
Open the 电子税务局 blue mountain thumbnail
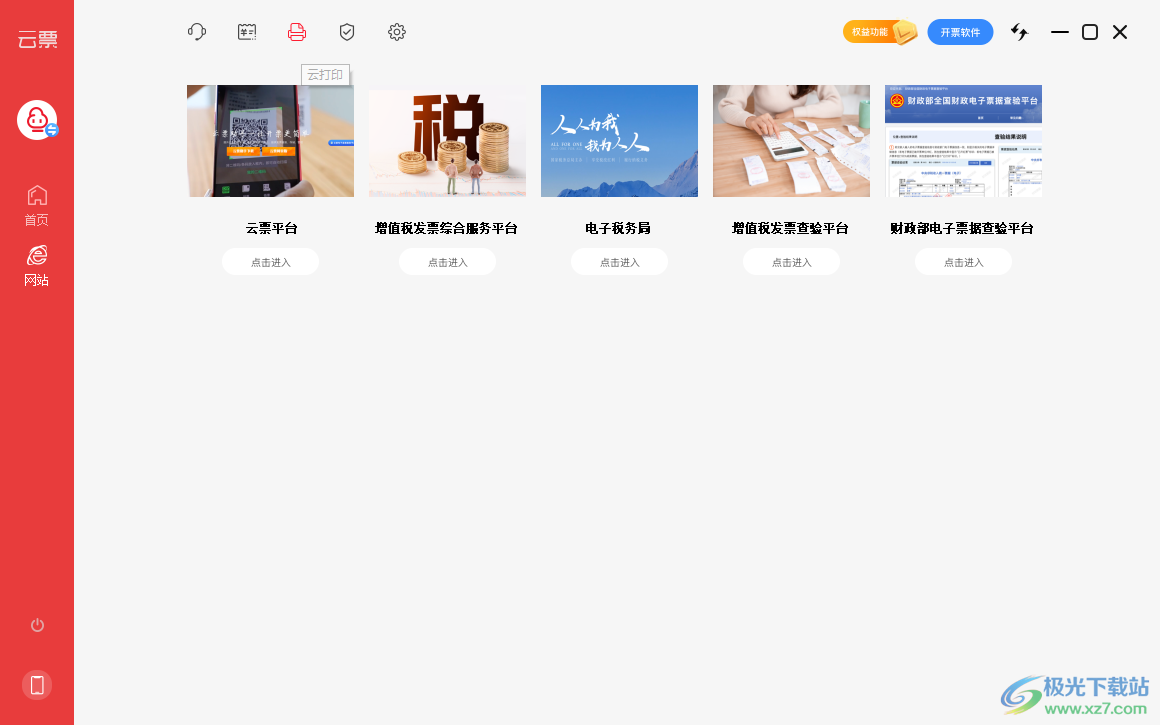tap(619, 141)
